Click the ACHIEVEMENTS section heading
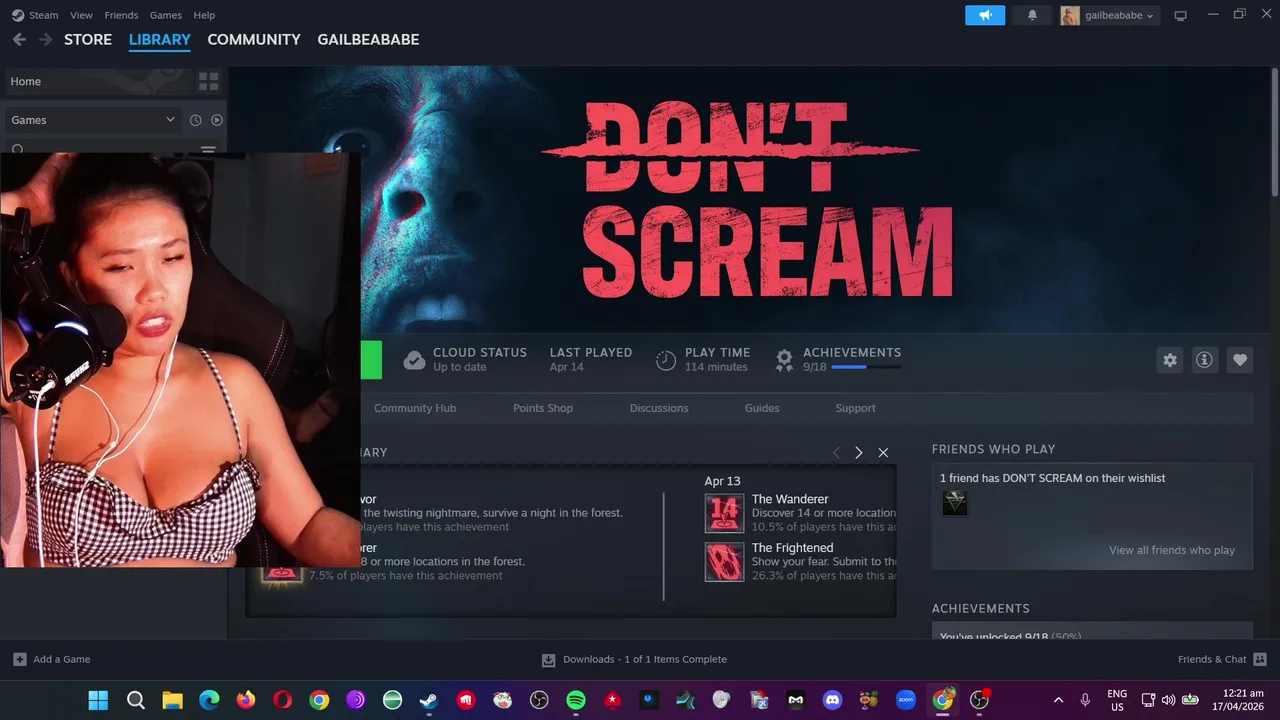The height and width of the screenshot is (720, 1280). 980,608
